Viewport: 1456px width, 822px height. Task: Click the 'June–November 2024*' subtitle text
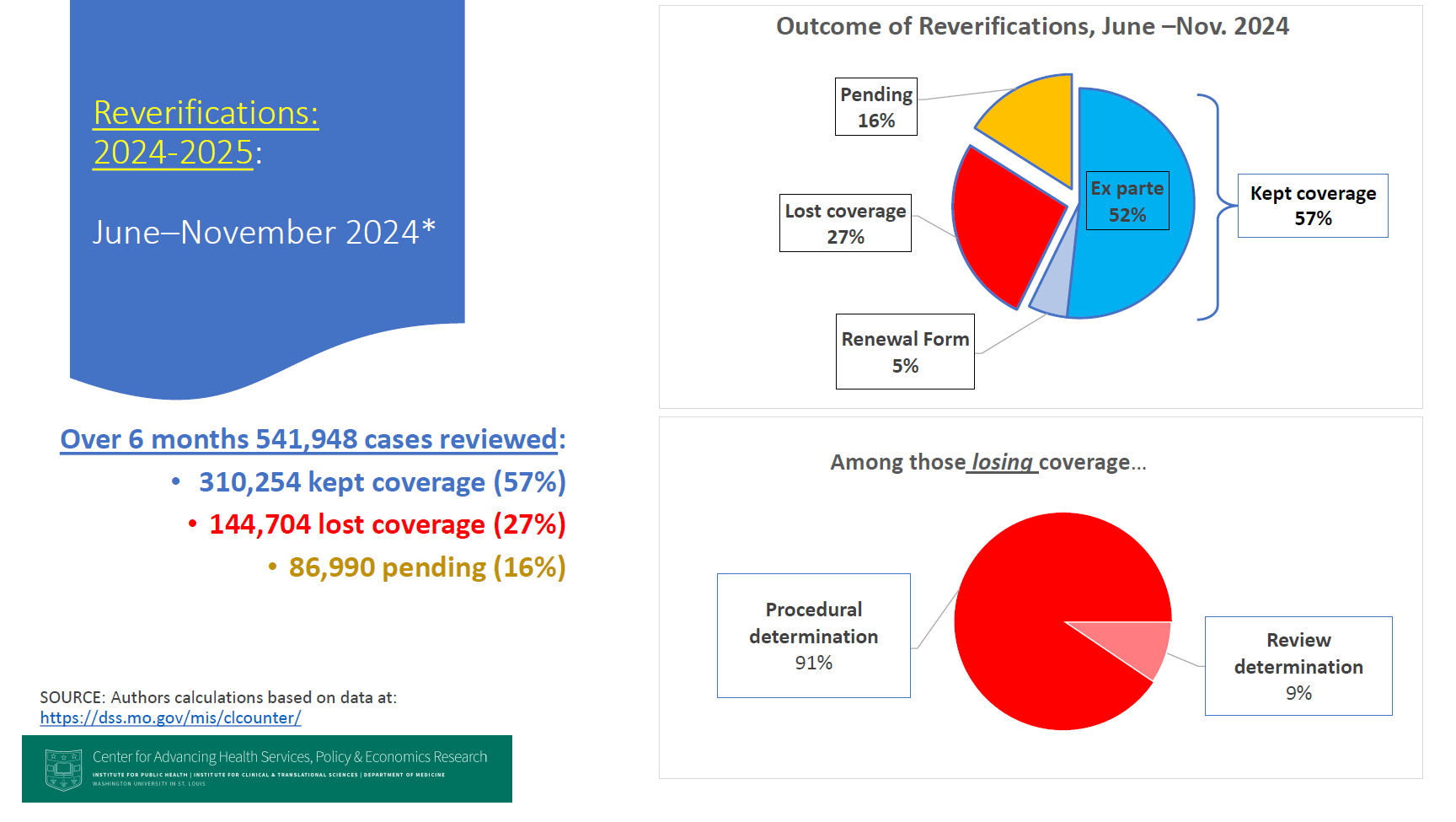pyautogui.click(x=264, y=232)
